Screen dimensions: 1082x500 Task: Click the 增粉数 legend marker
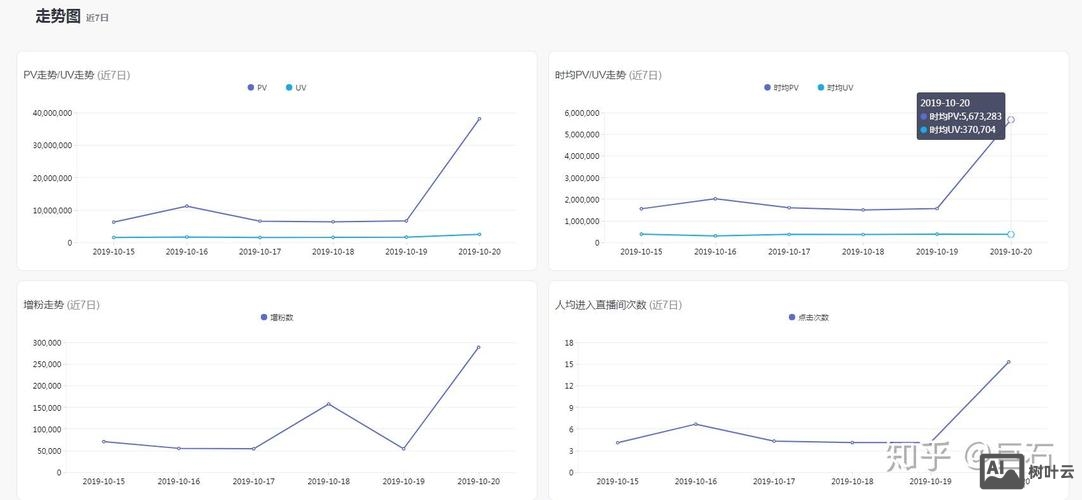tap(276, 317)
